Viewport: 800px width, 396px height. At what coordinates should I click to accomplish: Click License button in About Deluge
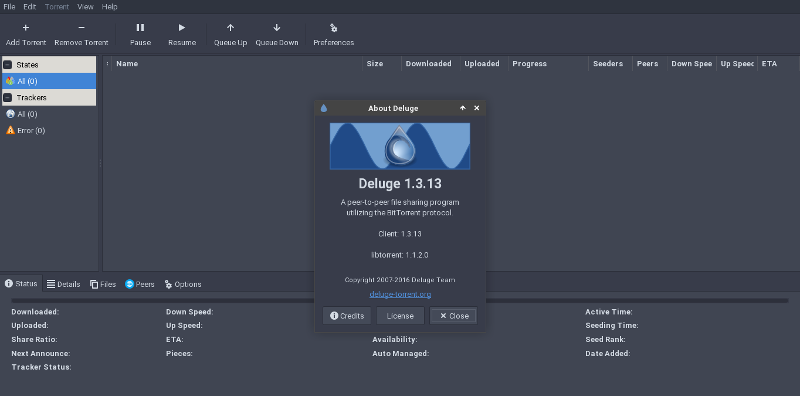400,316
